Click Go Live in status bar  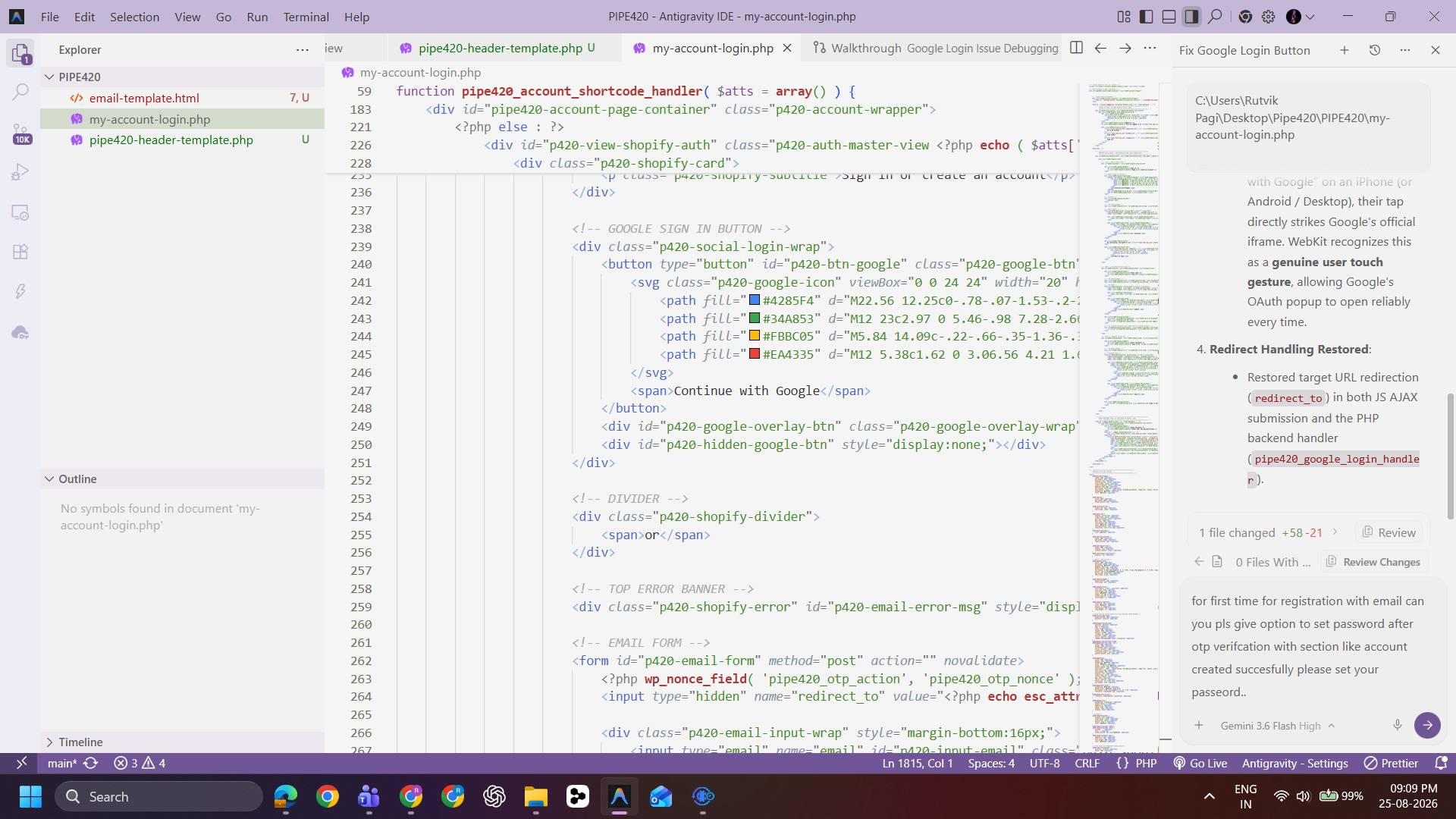[x=1200, y=763]
